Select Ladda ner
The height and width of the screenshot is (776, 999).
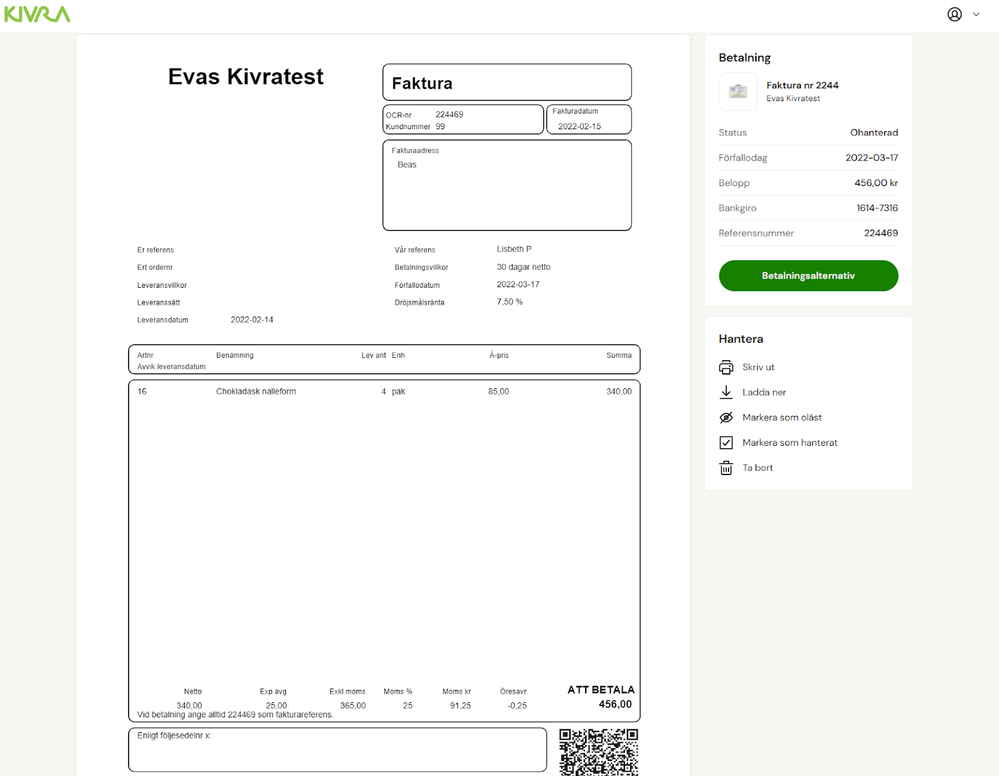764,392
